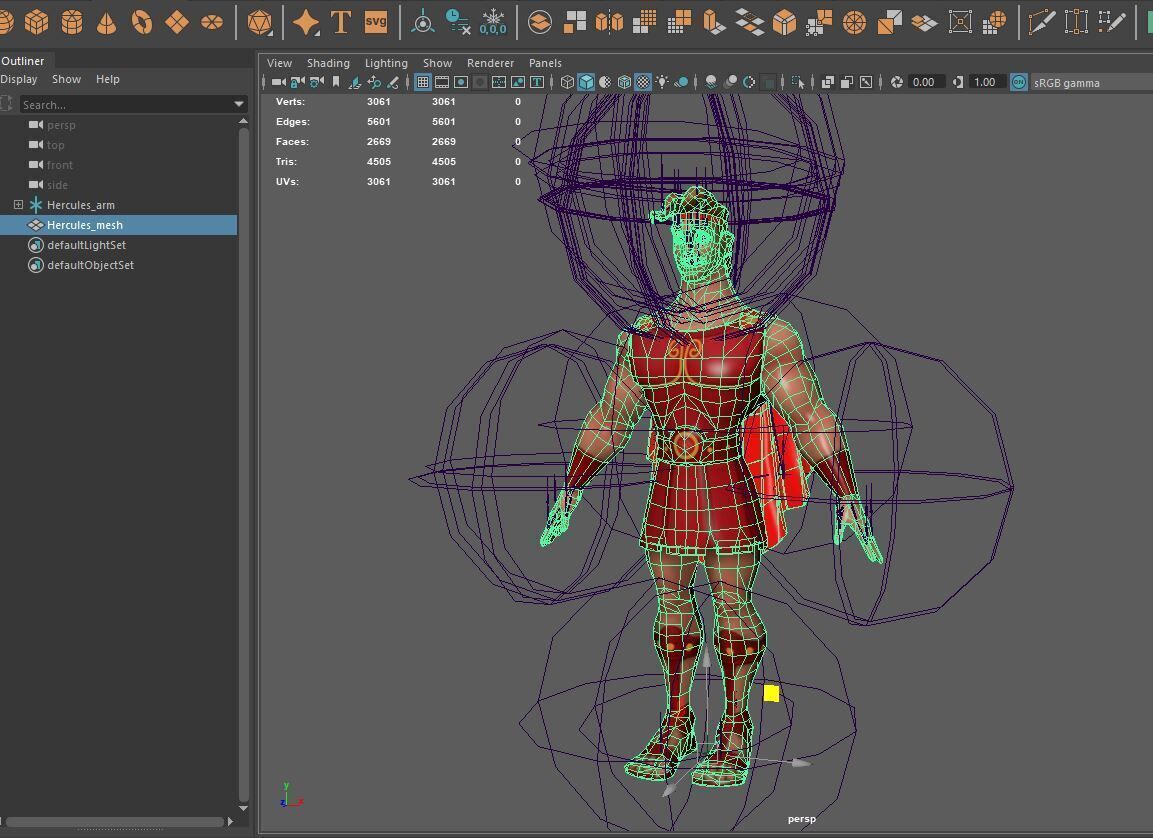This screenshot has width=1153, height=838.
Task: Open the Outliner Show menu
Action: 66,79
